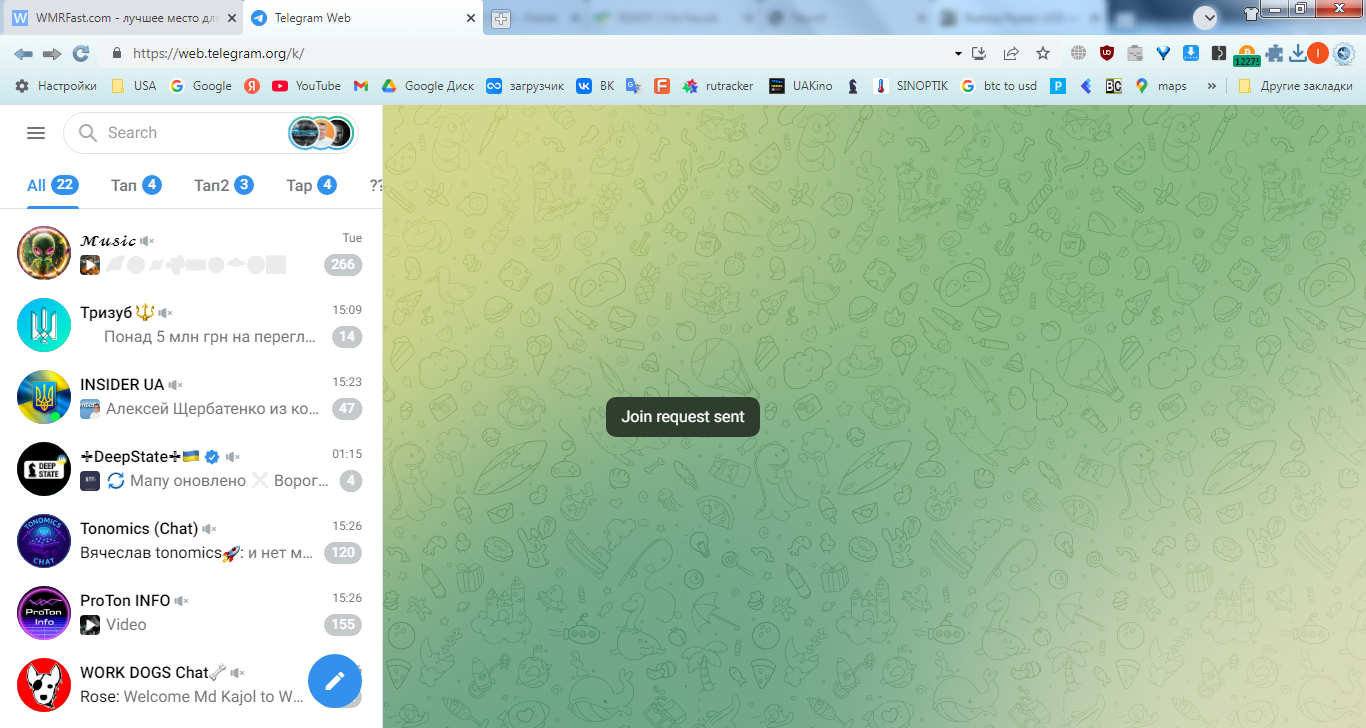Open a new tab with the plus button
Screen dimensions: 1366x728
[x=500, y=18]
